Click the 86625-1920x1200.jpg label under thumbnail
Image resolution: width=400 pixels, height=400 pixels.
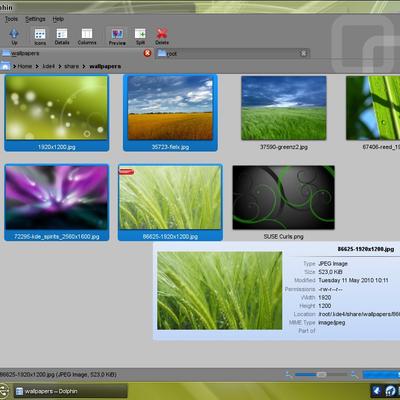[170, 236]
